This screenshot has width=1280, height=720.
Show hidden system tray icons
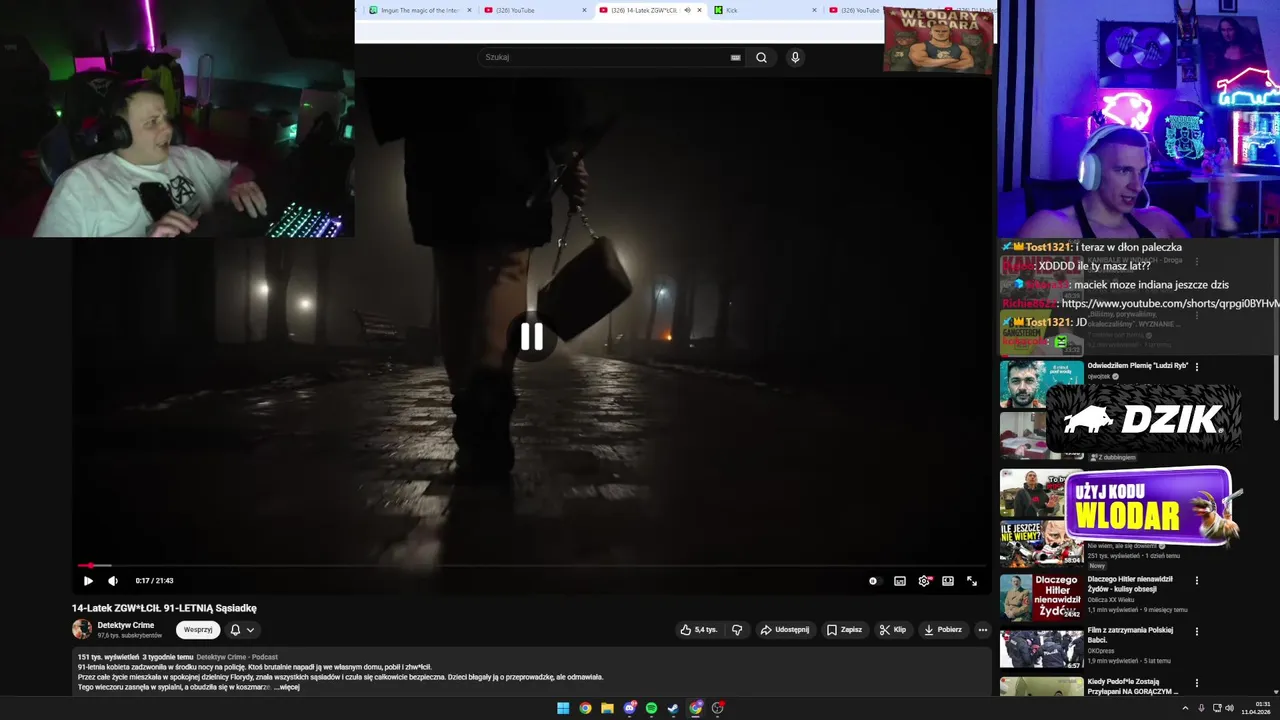click(1186, 708)
